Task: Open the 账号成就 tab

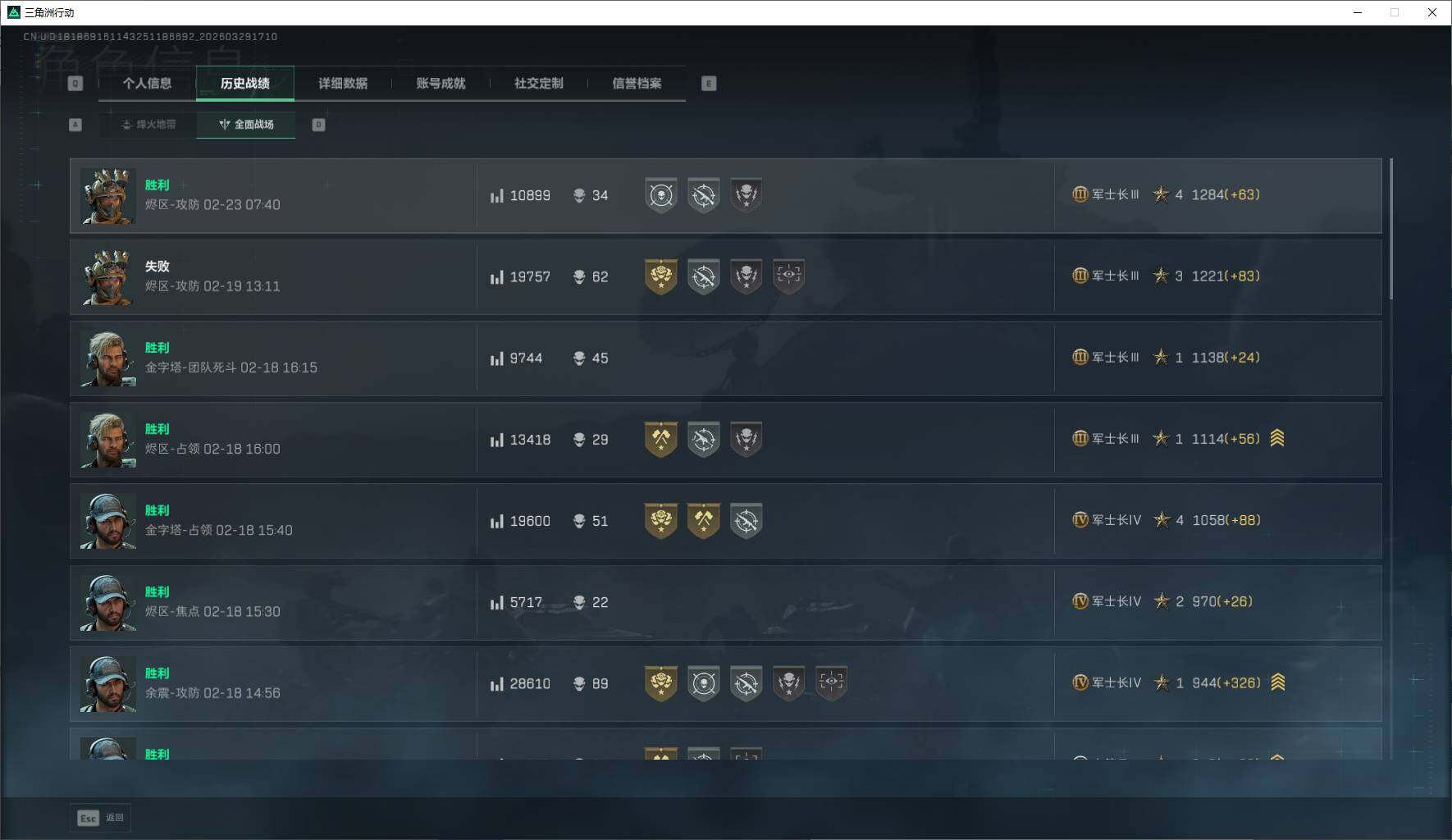Action: pyautogui.click(x=441, y=83)
